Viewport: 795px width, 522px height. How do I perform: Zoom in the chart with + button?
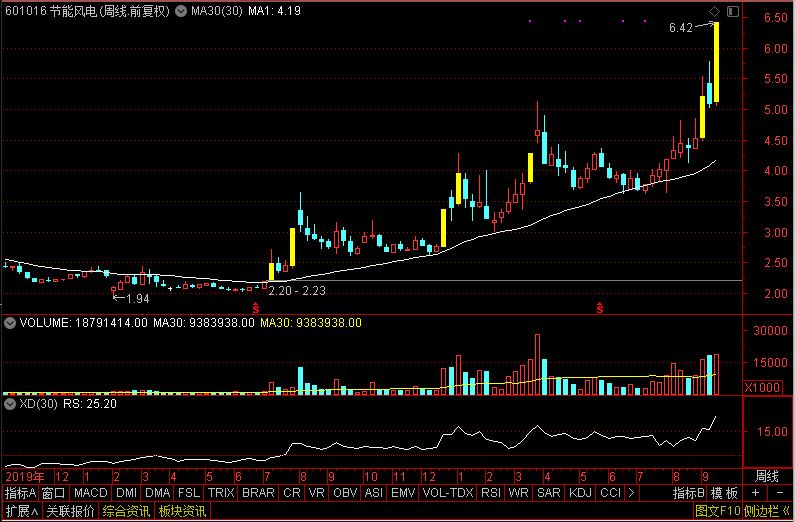tap(755, 493)
